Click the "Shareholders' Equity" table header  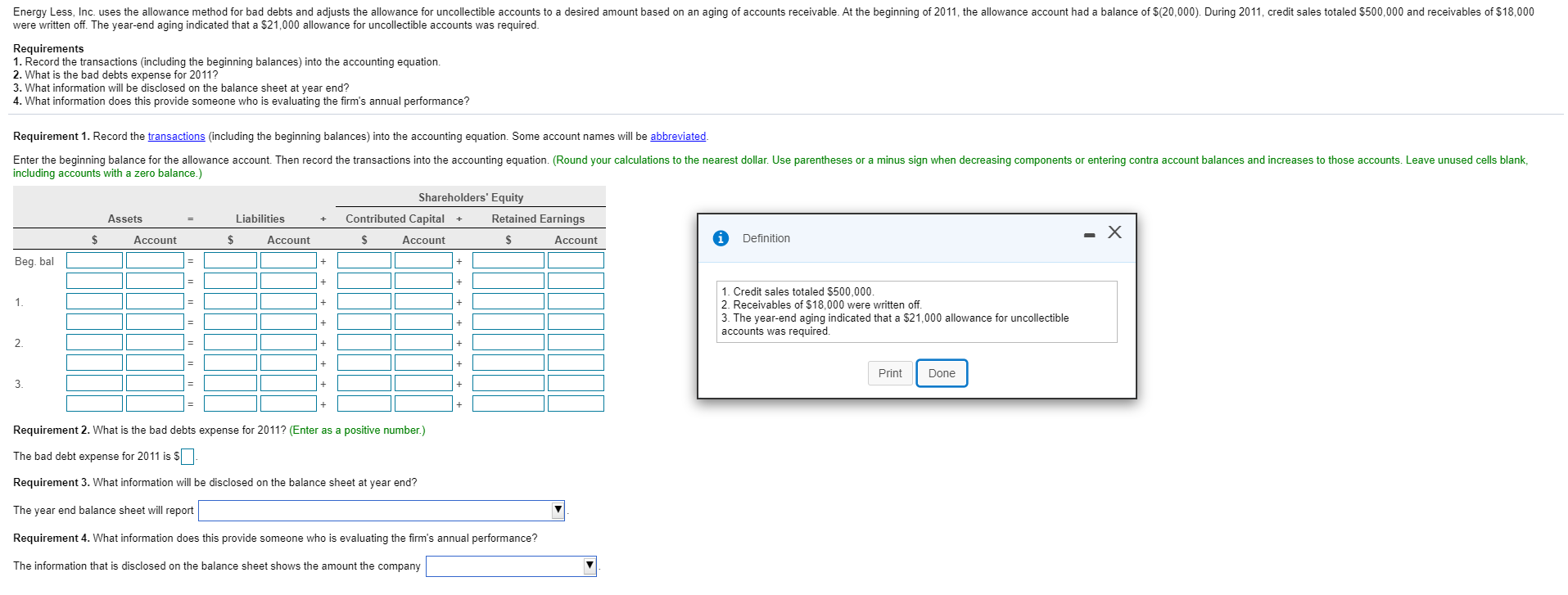(x=471, y=198)
